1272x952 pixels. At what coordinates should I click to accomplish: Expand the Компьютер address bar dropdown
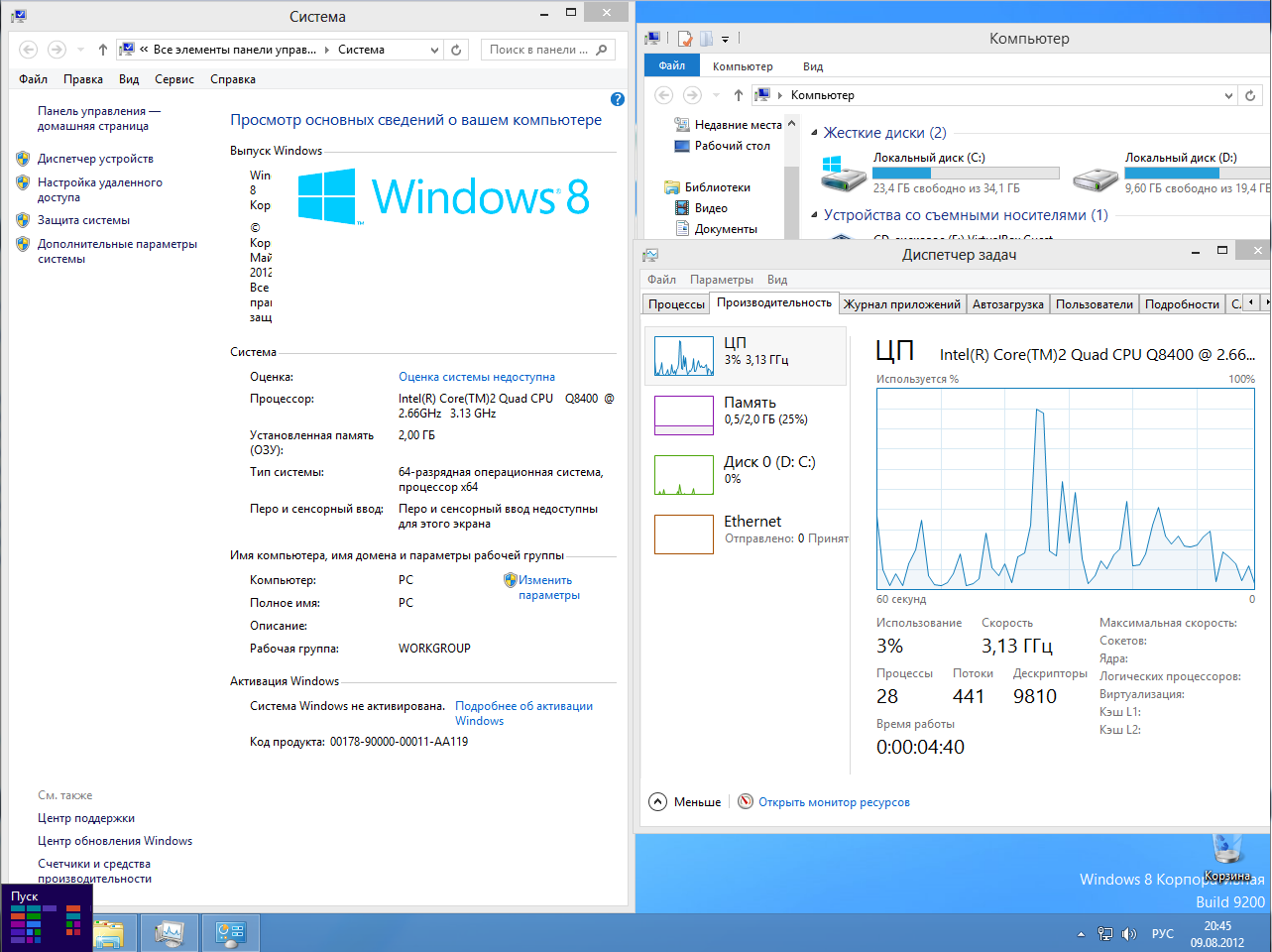[1229, 95]
